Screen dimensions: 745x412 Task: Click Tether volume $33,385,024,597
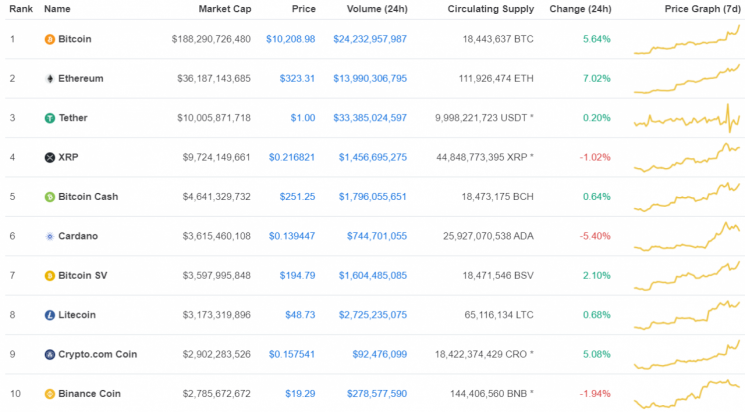pos(370,118)
